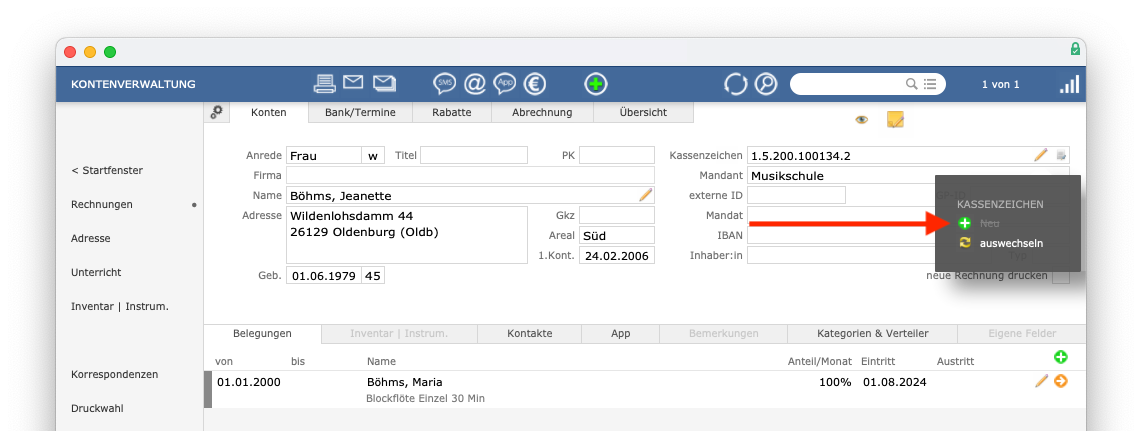Open the Inventar | Instrum. lower tab
This screenshot has height=431, width=1142.
[399, 333]
